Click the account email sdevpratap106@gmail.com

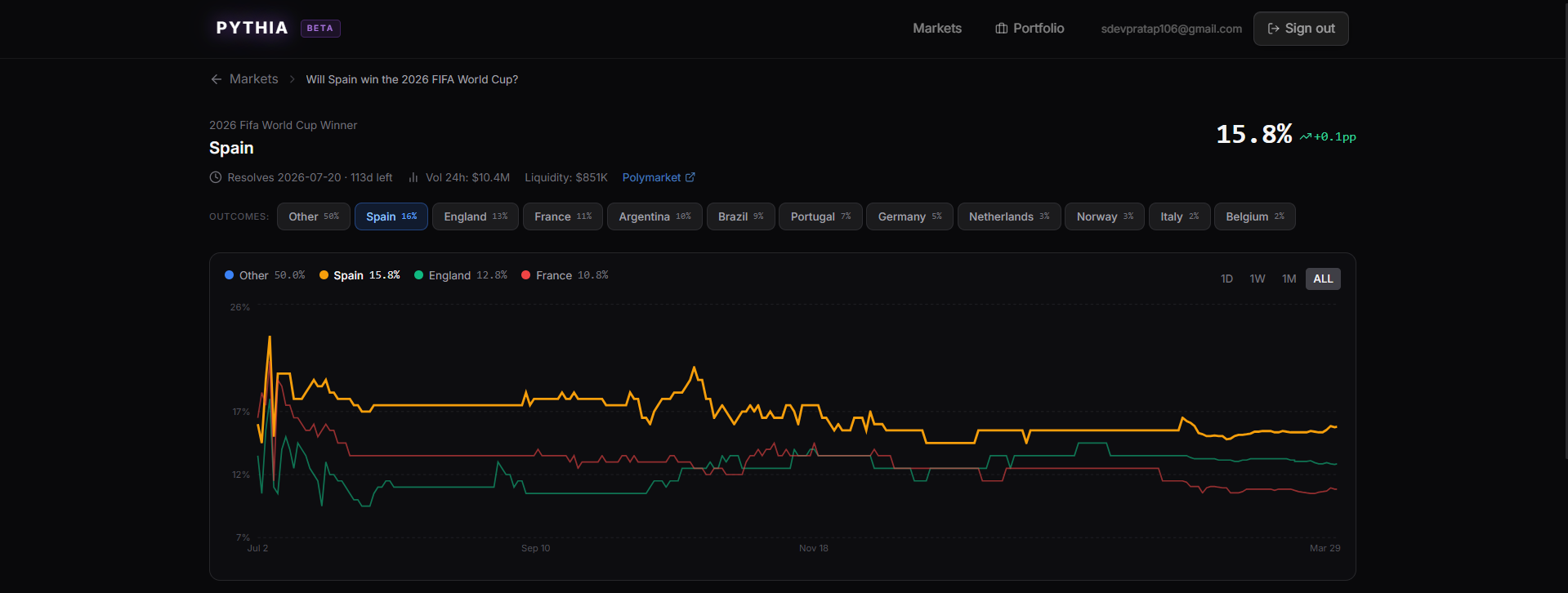tap(1171, 29)
